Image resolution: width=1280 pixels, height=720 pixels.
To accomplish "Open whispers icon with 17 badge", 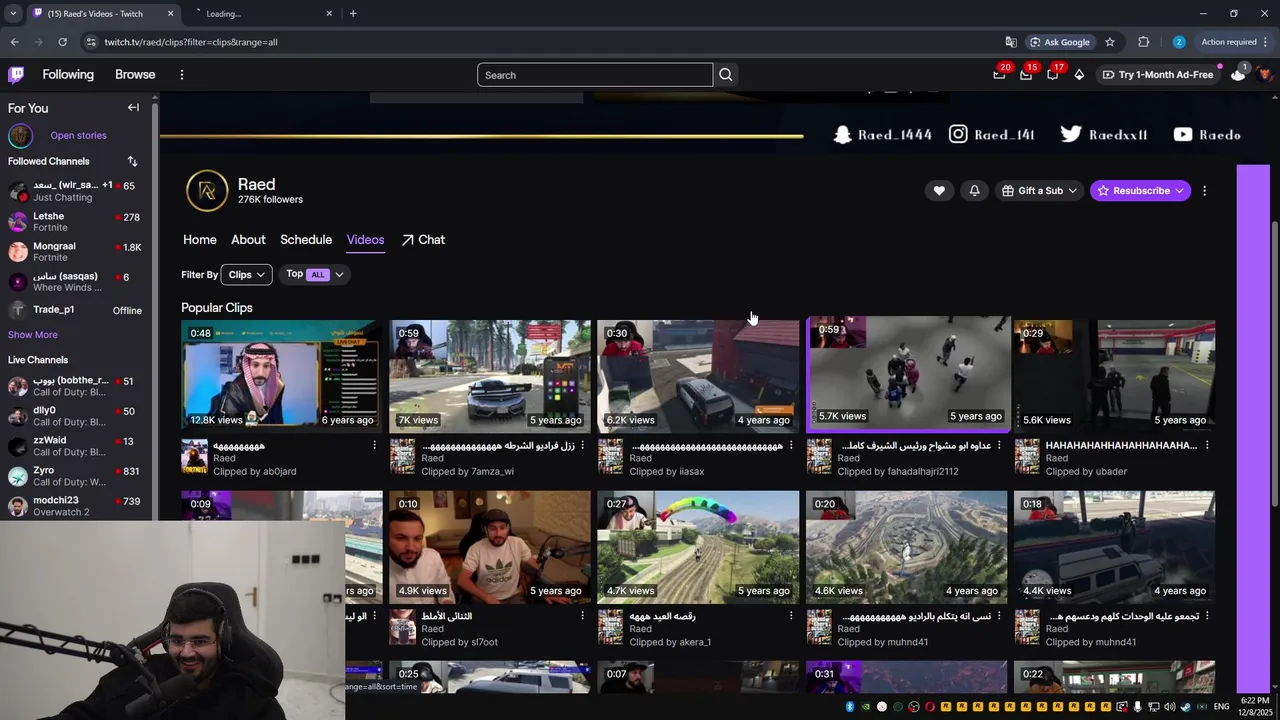I will pyautogui.click(x=1052, y=75).
